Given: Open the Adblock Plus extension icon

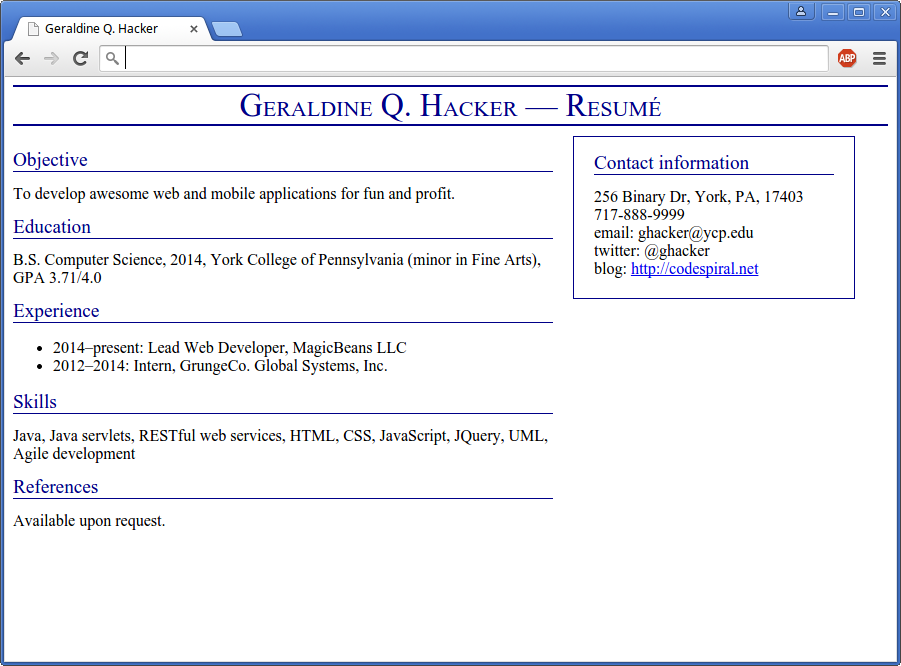Looking at the screenshot, I should tap(847, 59).
